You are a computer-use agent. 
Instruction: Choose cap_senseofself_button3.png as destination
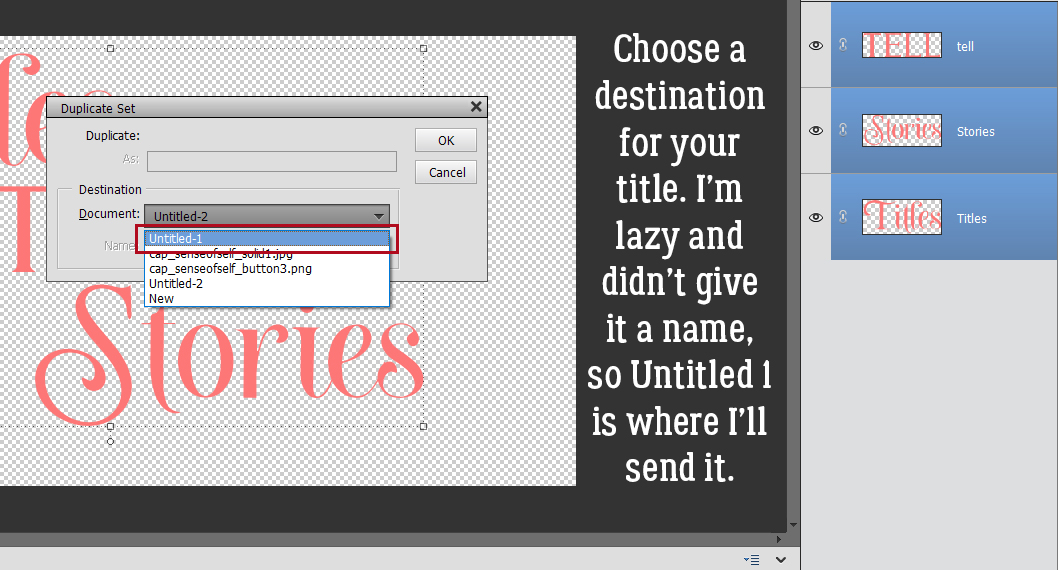pos(267,268)
